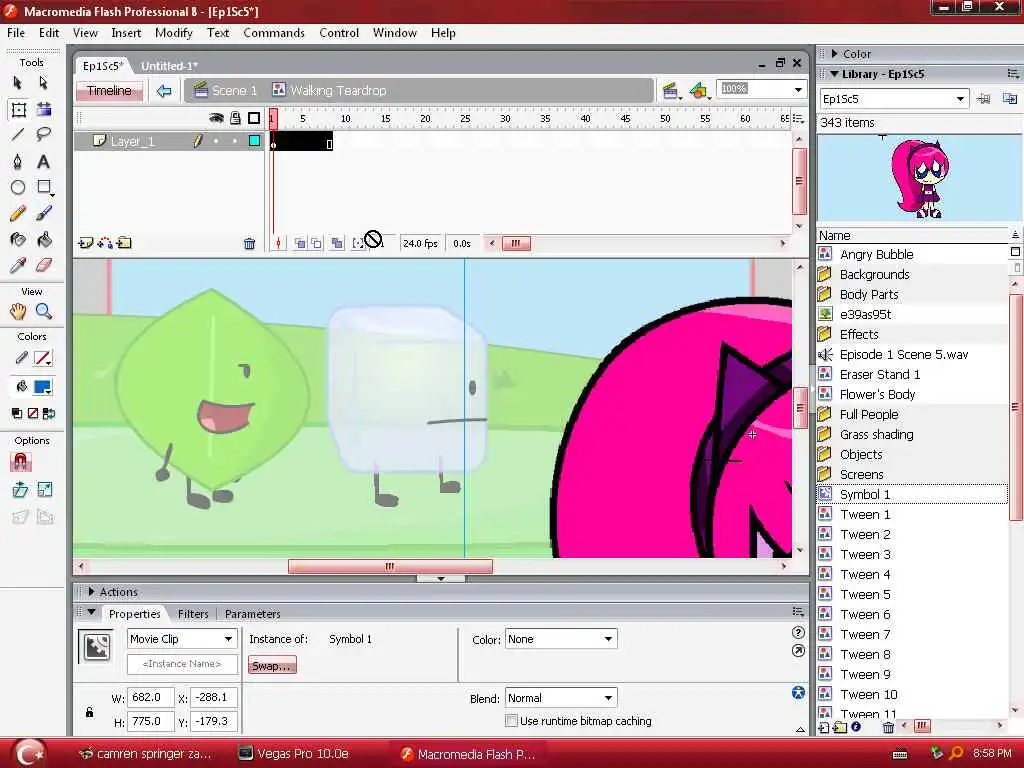Open the Control menu
This screenshot has width=1024, height=768.
click(x=339, y=33)
